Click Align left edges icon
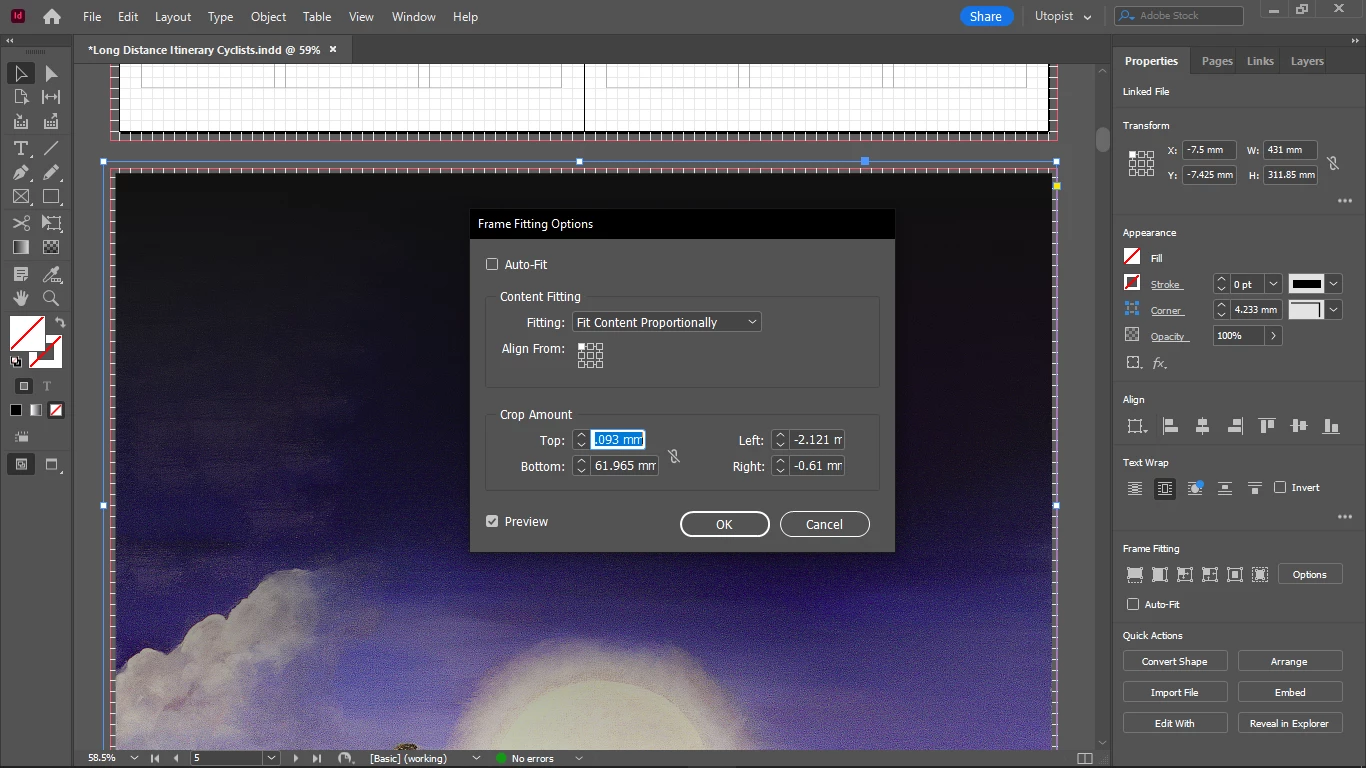Screen dimensions: 1366x768 (1171, 426)
